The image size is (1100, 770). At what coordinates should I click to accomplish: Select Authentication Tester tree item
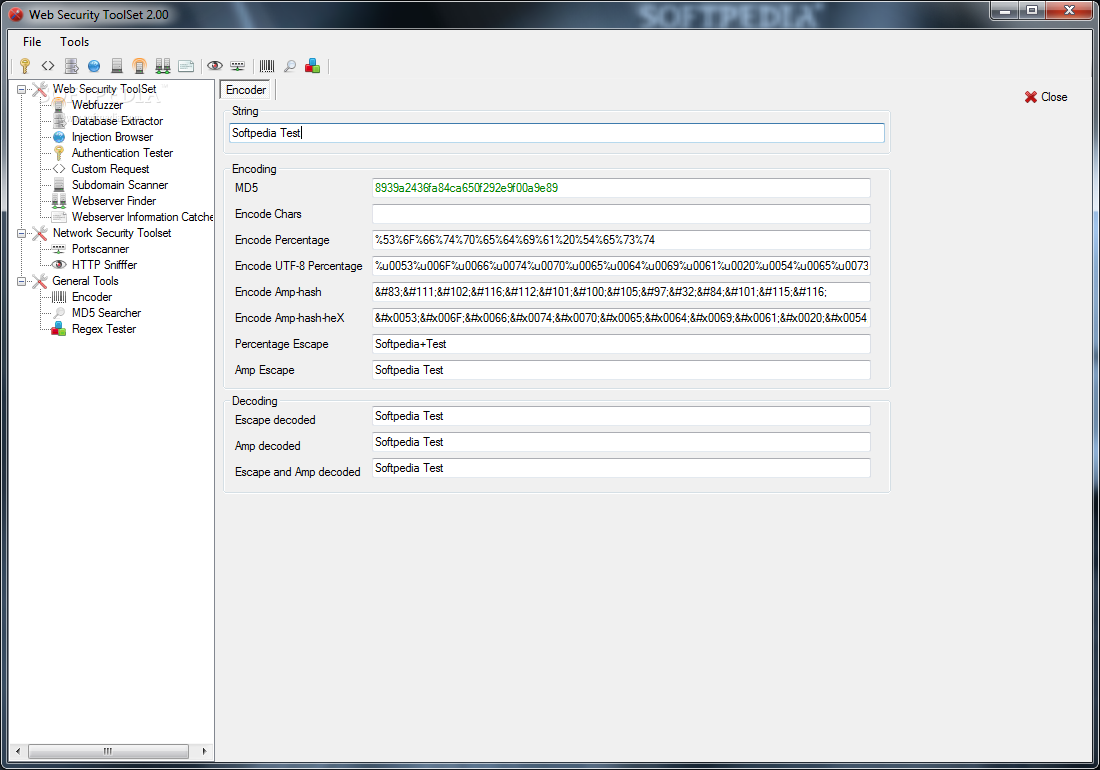point(122,153)
